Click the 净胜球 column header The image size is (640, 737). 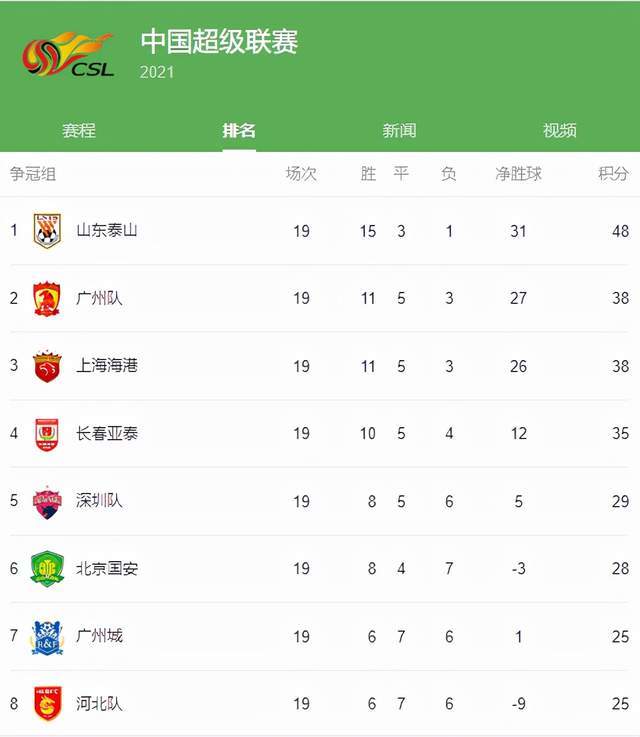(x=518, y=173)
